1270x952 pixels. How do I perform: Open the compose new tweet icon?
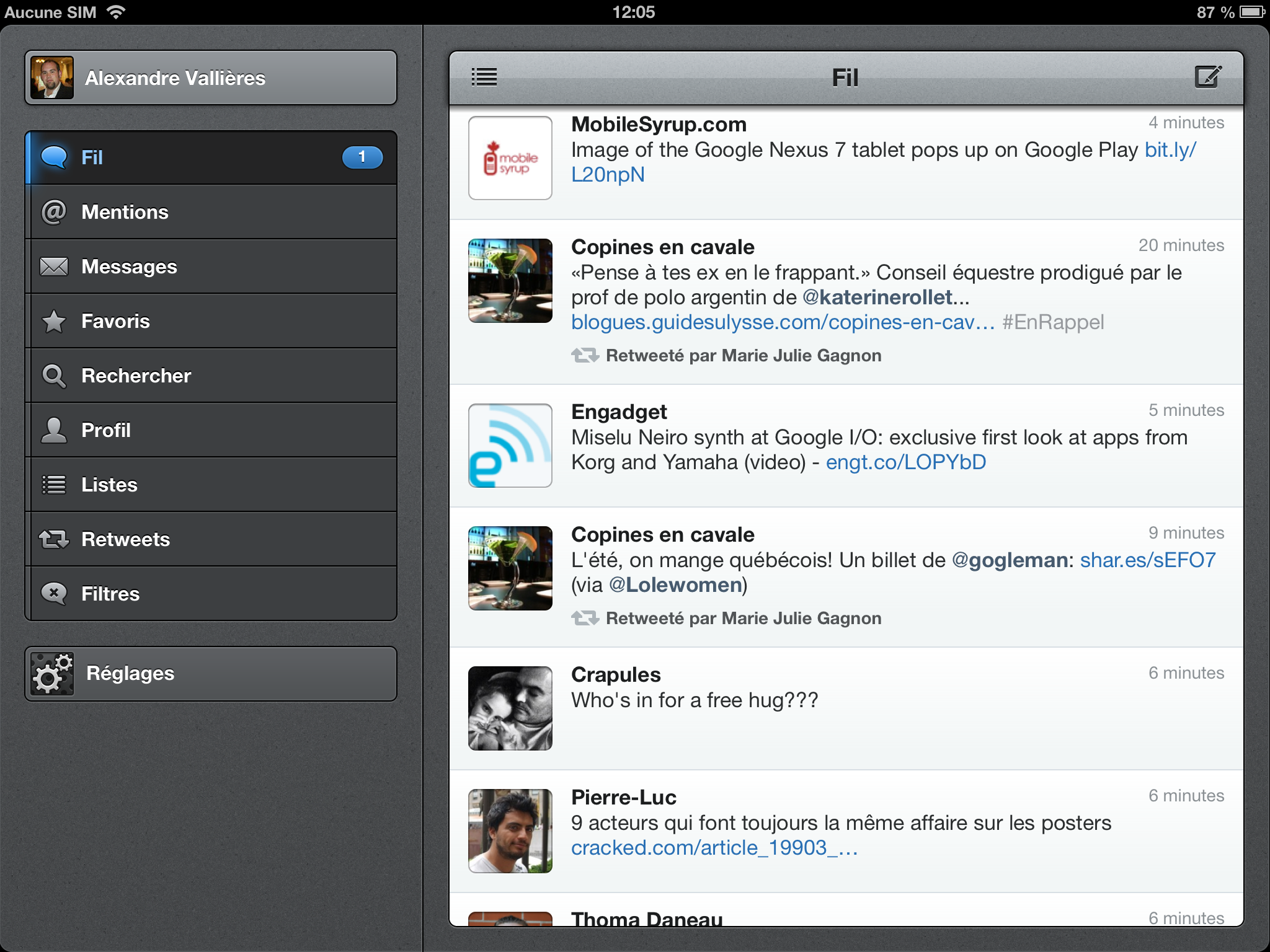1208,77
